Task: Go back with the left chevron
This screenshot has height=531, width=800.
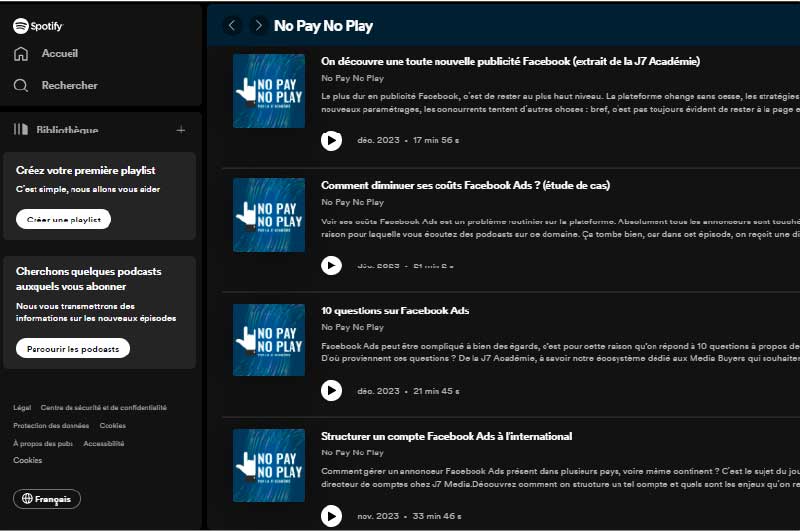Action: tap(232, 26)
